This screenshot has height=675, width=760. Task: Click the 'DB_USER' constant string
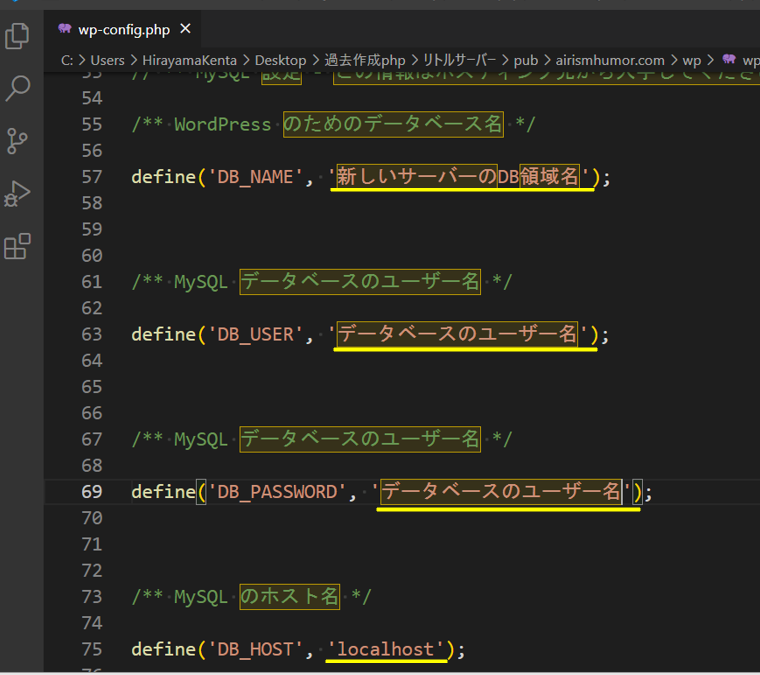[x=255, y=334]
